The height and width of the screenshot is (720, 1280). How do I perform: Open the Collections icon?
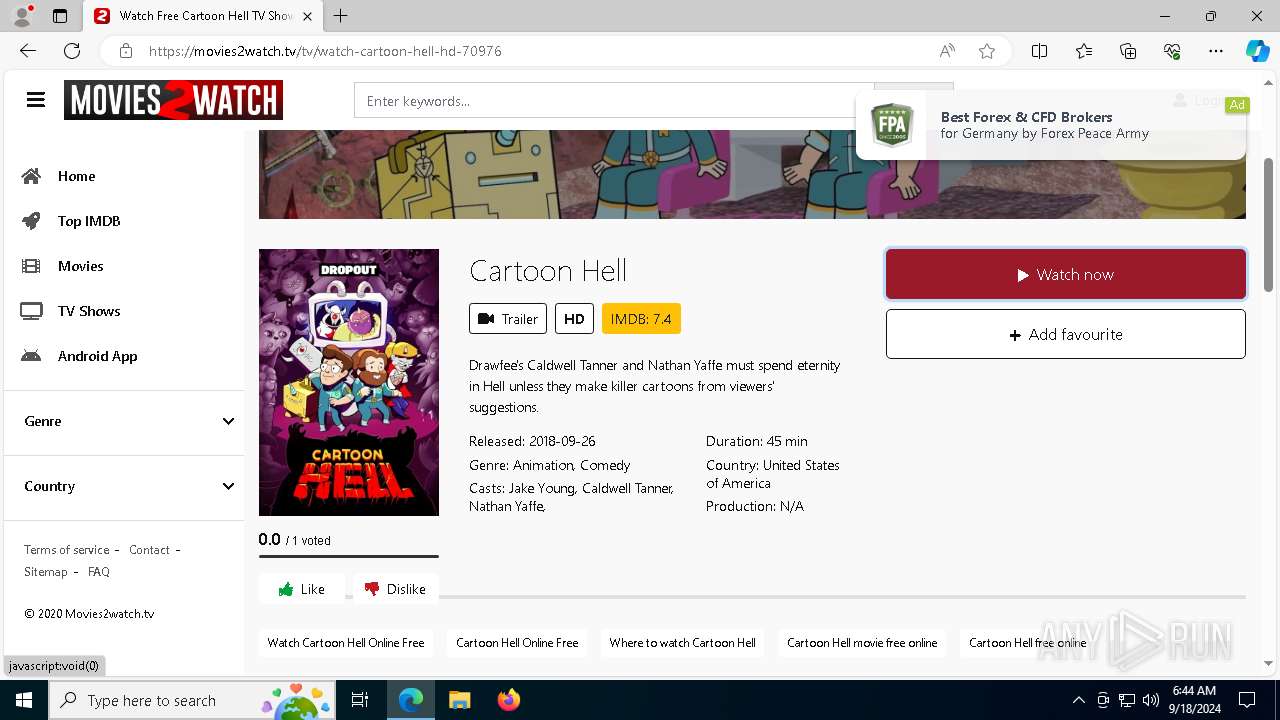(x=1128, y=51)
